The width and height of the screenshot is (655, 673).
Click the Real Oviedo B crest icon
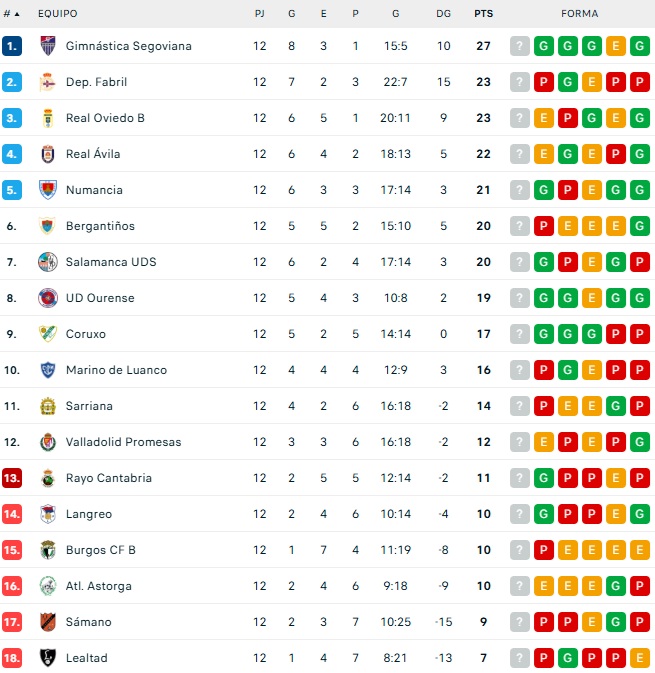tap(47, 118)
